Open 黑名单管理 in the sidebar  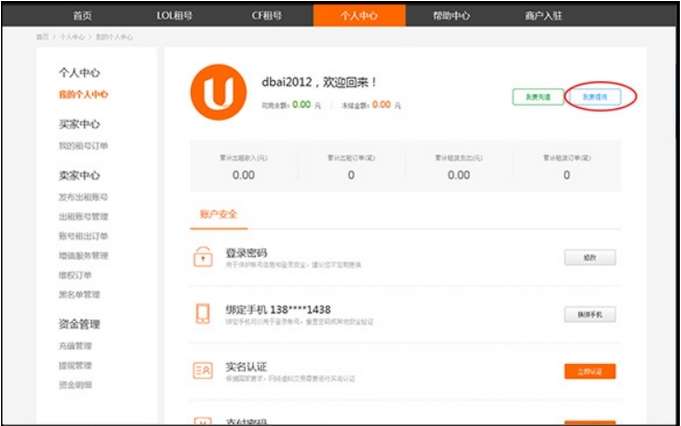pos(79,294)
